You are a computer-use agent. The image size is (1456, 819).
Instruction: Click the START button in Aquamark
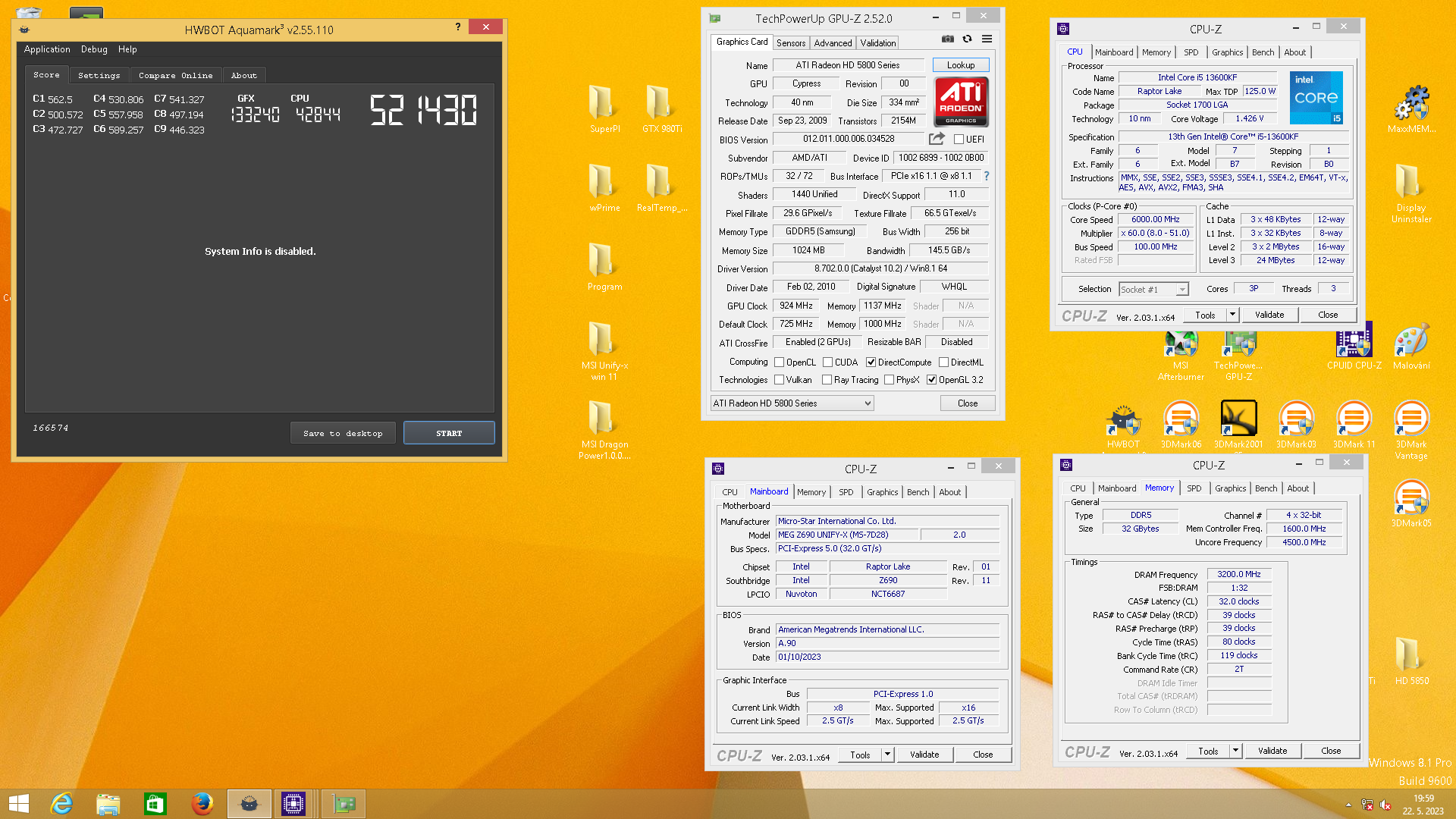coord(449,433)
